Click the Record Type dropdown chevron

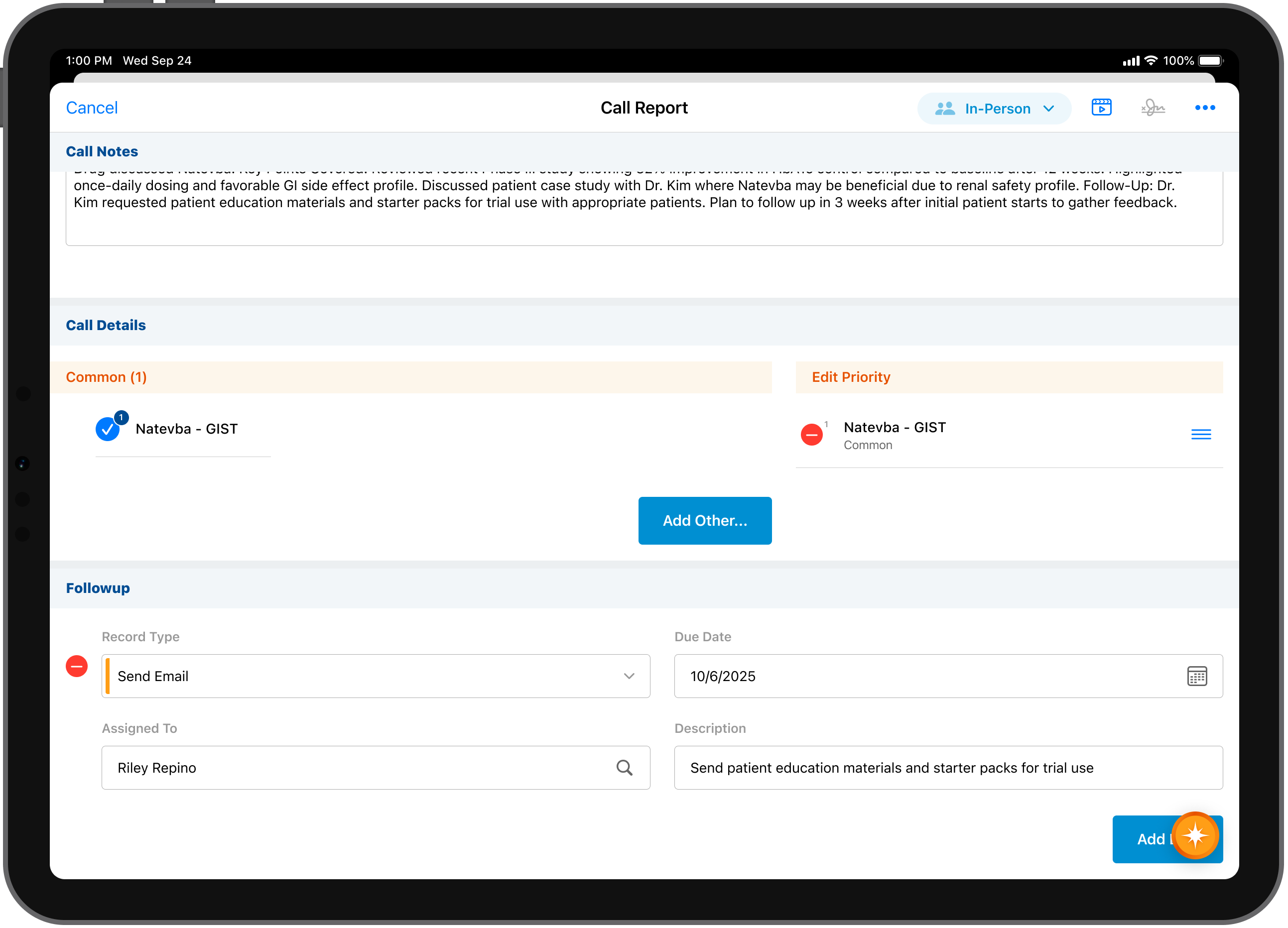point(629,676)
